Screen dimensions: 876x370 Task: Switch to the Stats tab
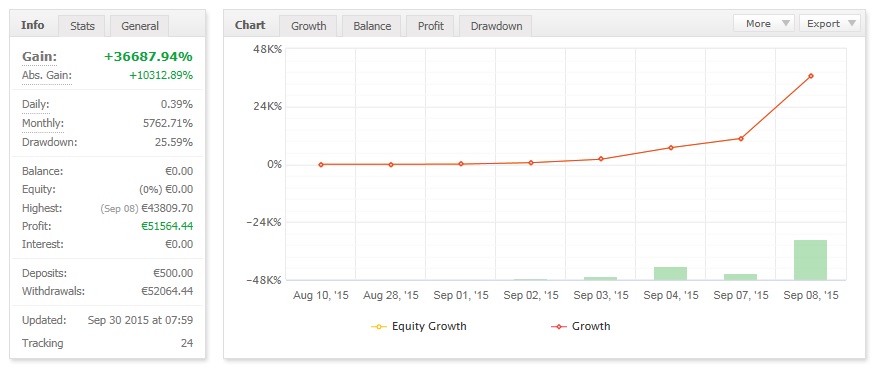(x=82, y=26)
